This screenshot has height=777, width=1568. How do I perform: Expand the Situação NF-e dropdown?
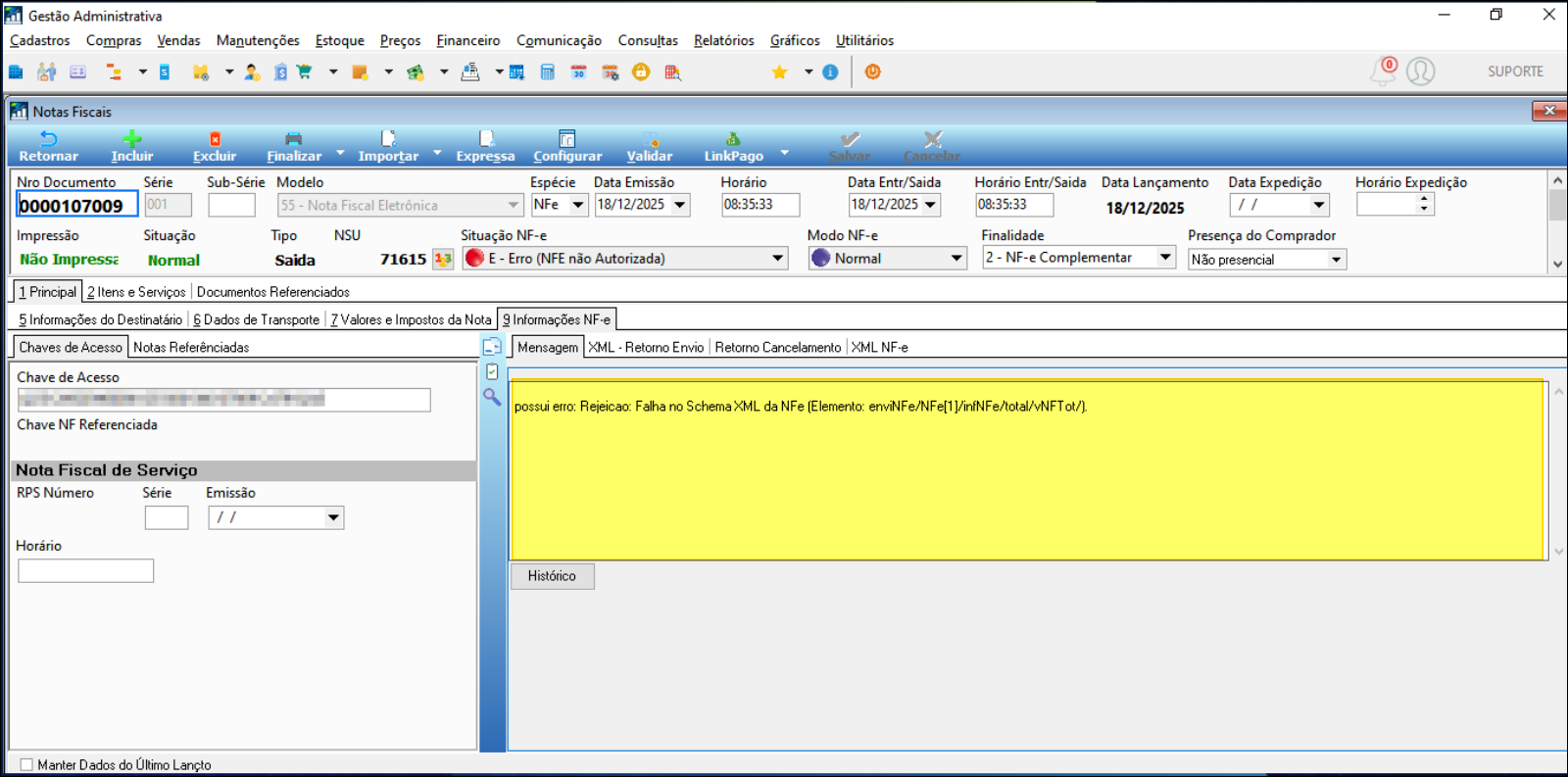(777, 259)
